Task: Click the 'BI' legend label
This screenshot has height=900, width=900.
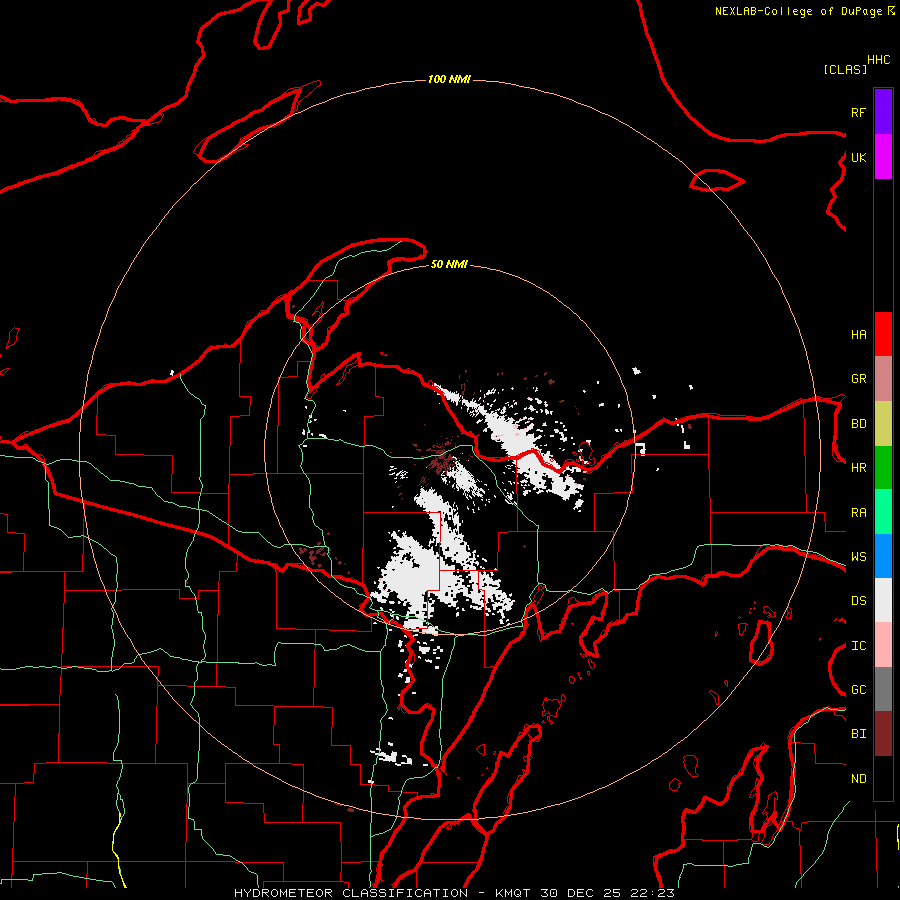Action: pyautogui.click(x=858, y=734)
